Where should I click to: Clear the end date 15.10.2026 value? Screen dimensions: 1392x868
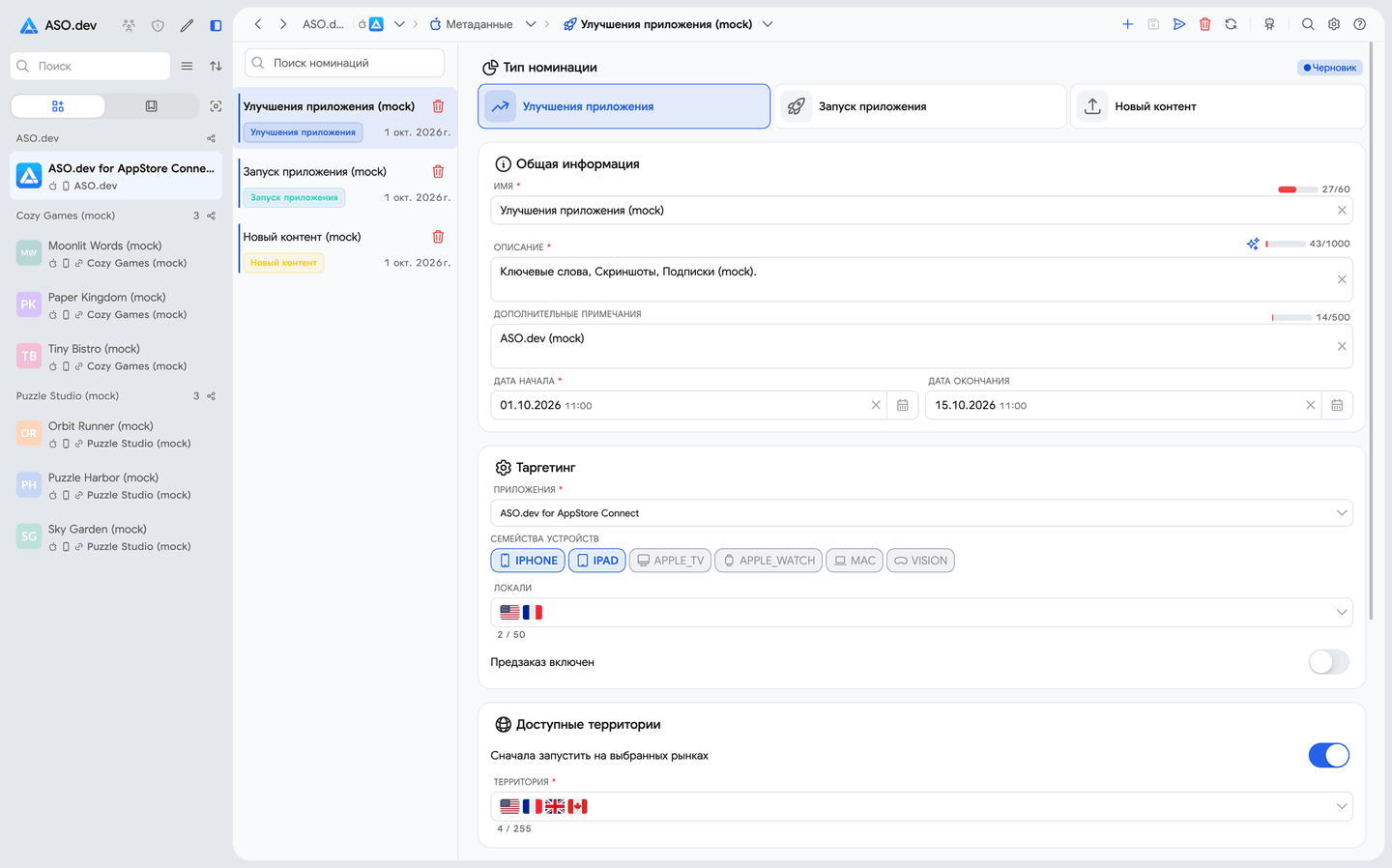pos(1311,405)
